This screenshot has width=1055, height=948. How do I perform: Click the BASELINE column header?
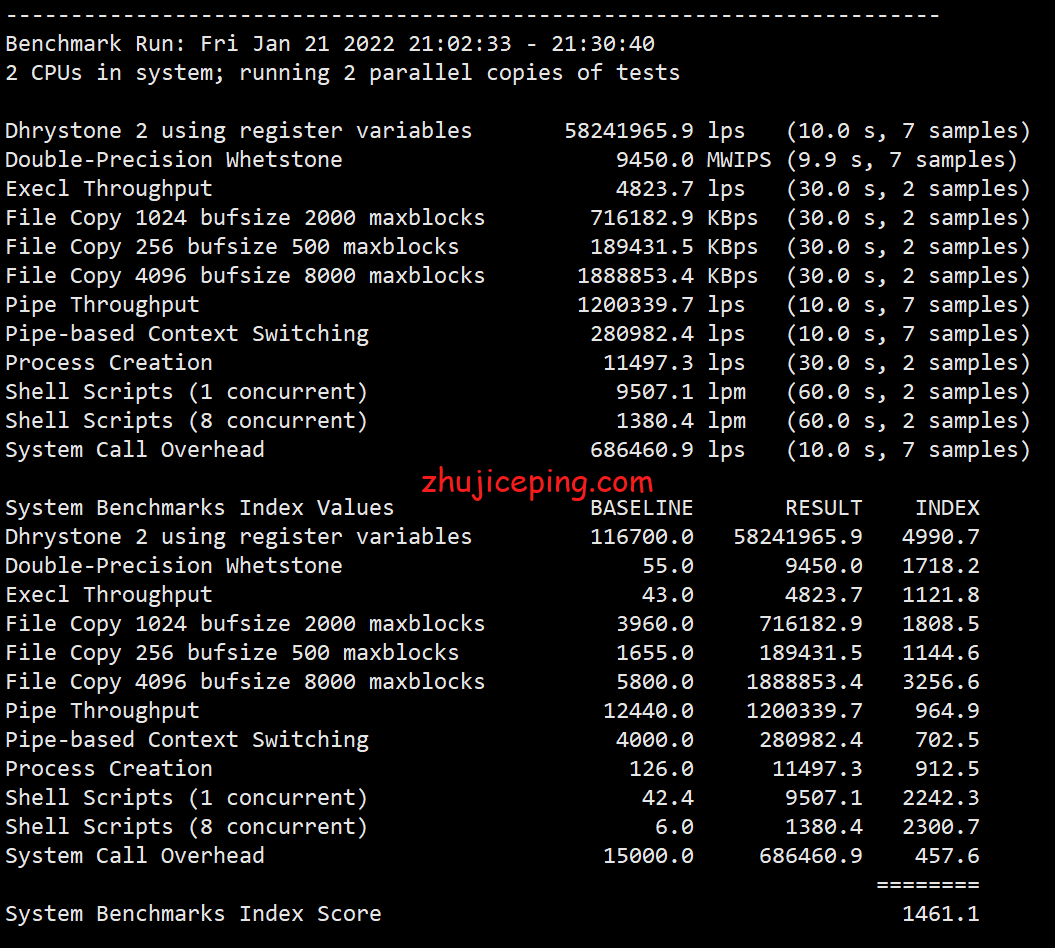click(x=641, y=508)
